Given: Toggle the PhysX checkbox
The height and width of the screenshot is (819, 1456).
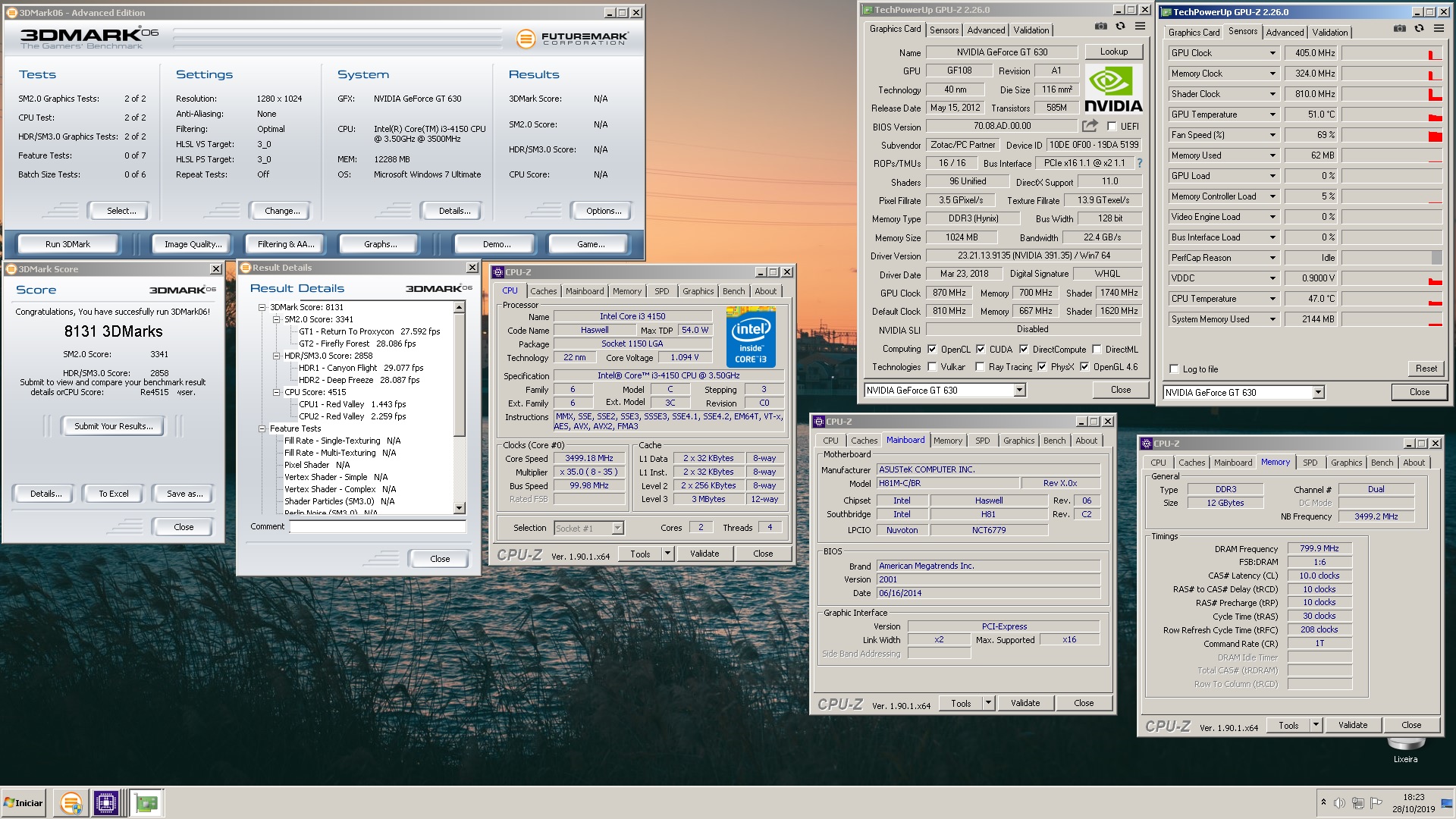Looking at the screenshot, I should coord(1042,367).
